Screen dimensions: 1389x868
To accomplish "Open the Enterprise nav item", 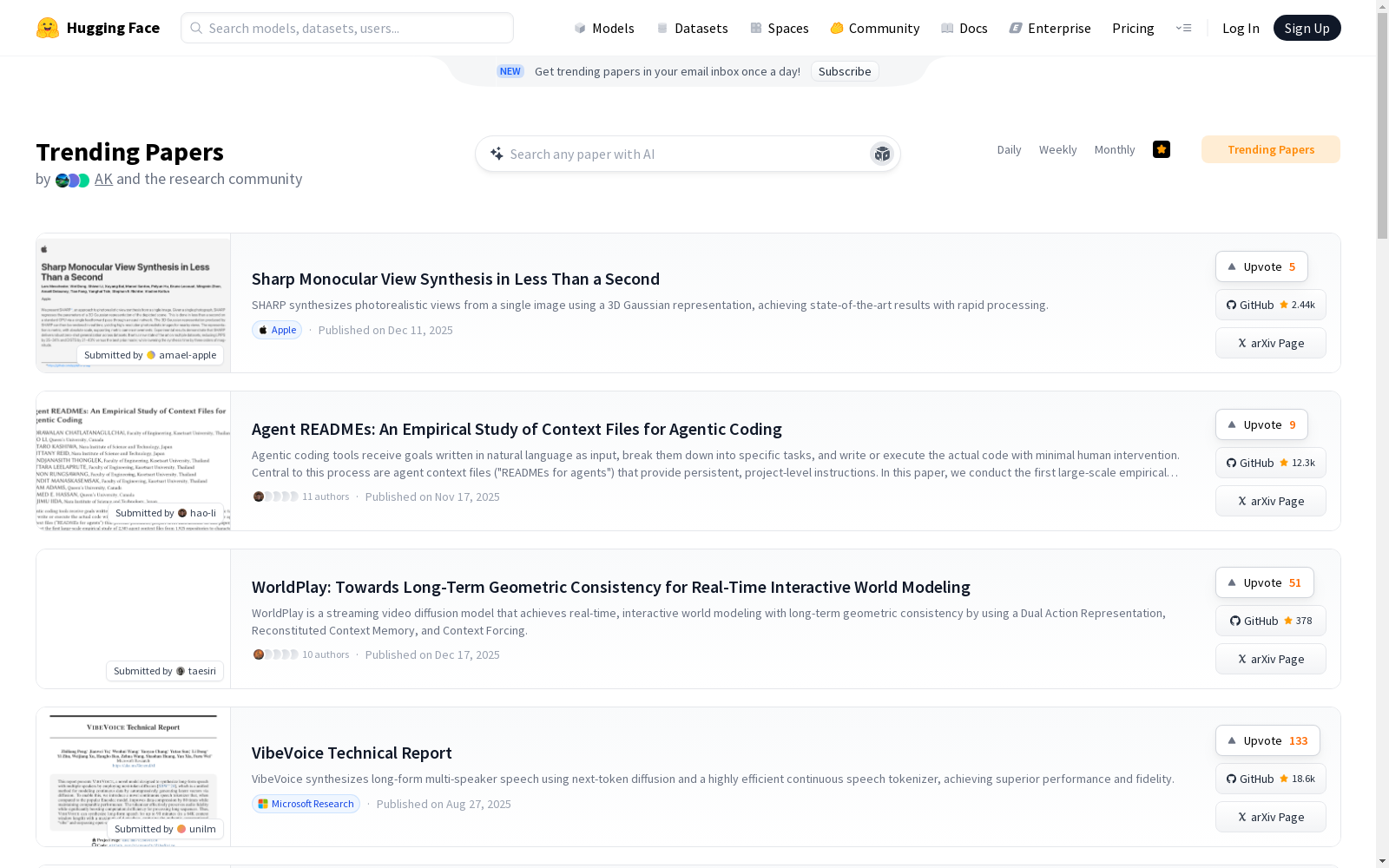I will point(1050,28).
